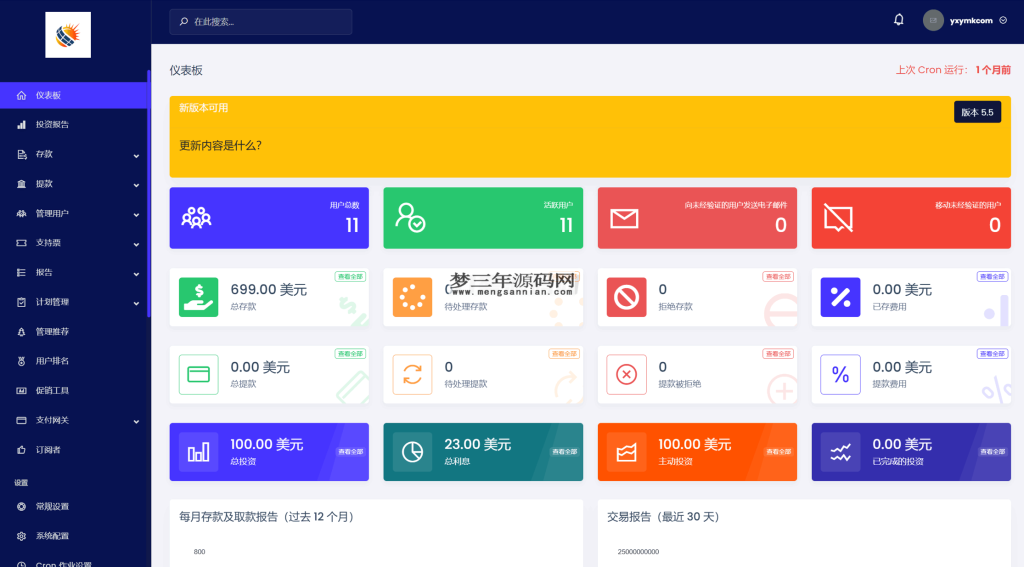The width and height of the screenshot is (1024, 567).
Task: Expand the 支持票 menu chevron
Action: click(x=136, y=244)
